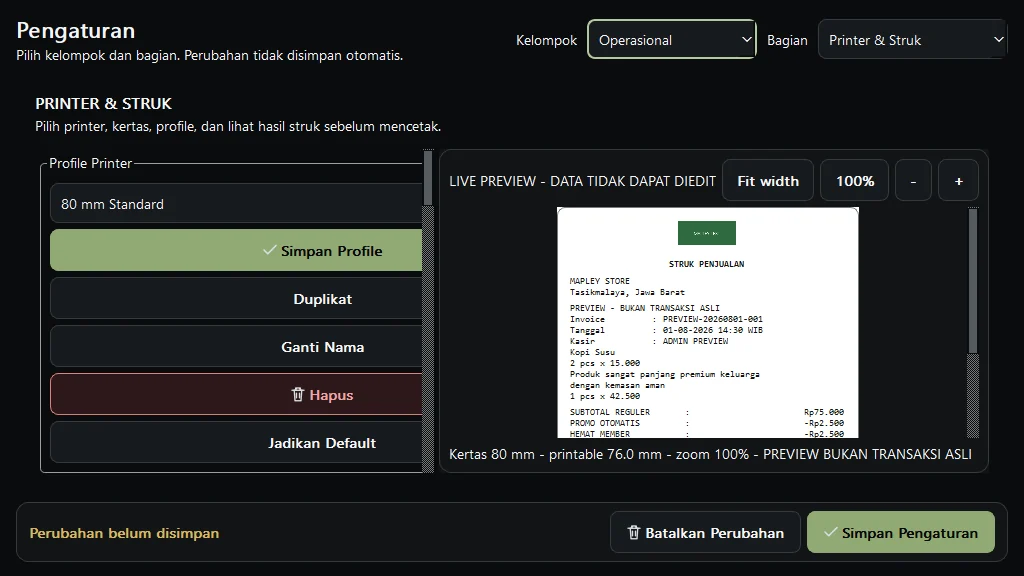
Task: Select the 80 mm Standard profile field
Action: click(236, 204)
